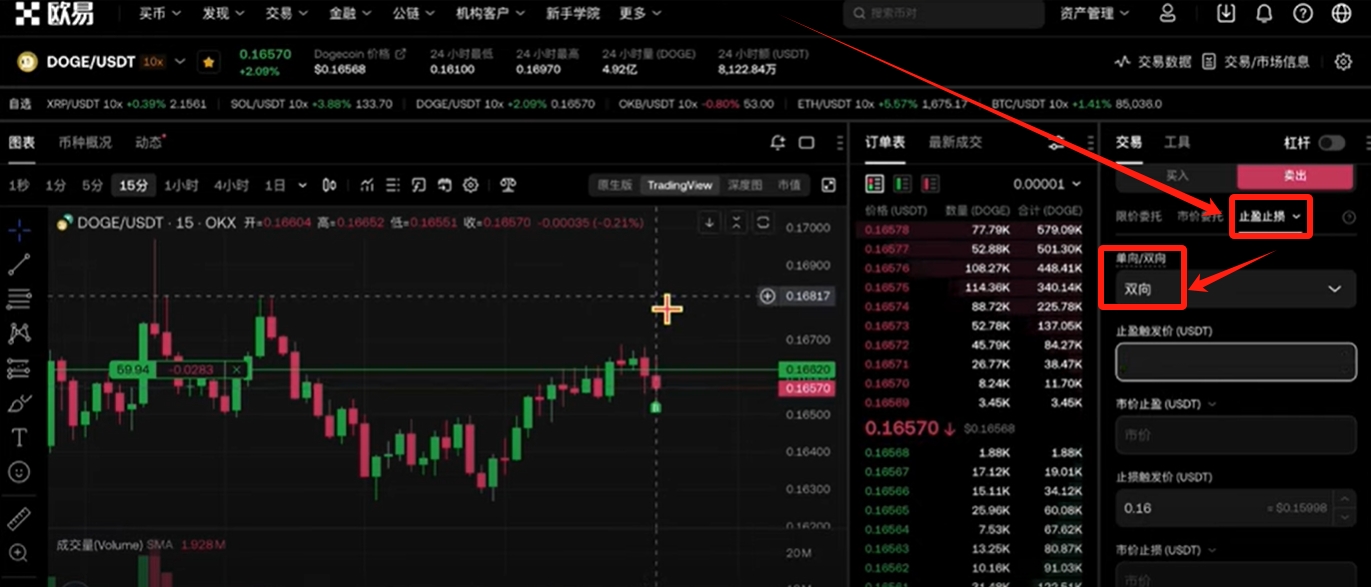Click the globe language icon

(x=1342, y=14)
